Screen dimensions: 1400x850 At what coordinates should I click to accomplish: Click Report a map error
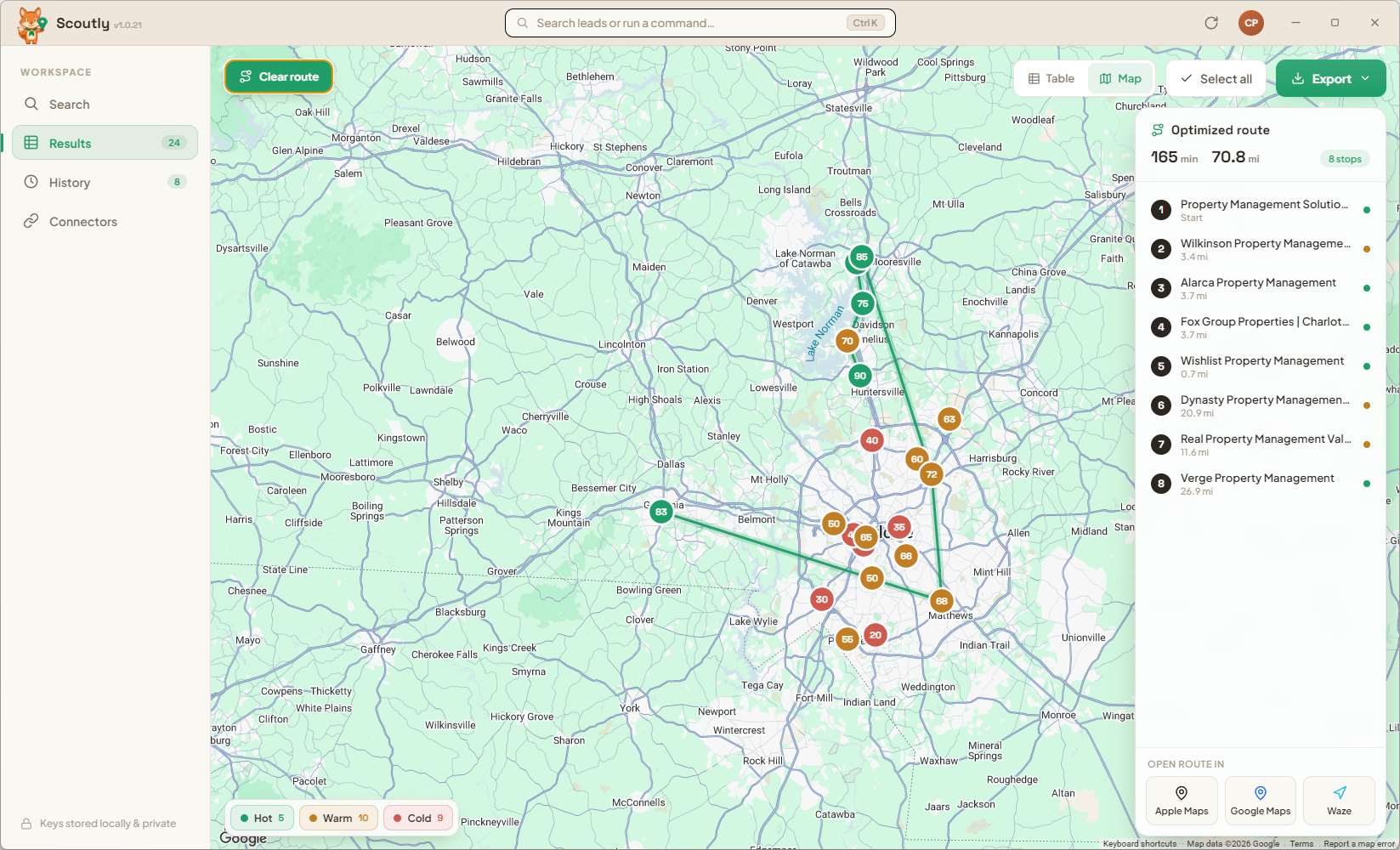click(1359, 844)
